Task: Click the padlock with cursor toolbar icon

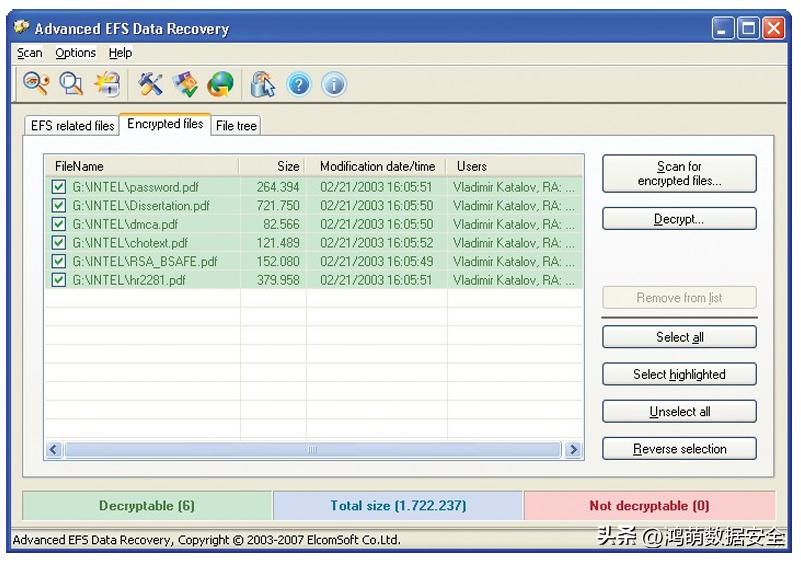Action: click(x=263, y=84)
